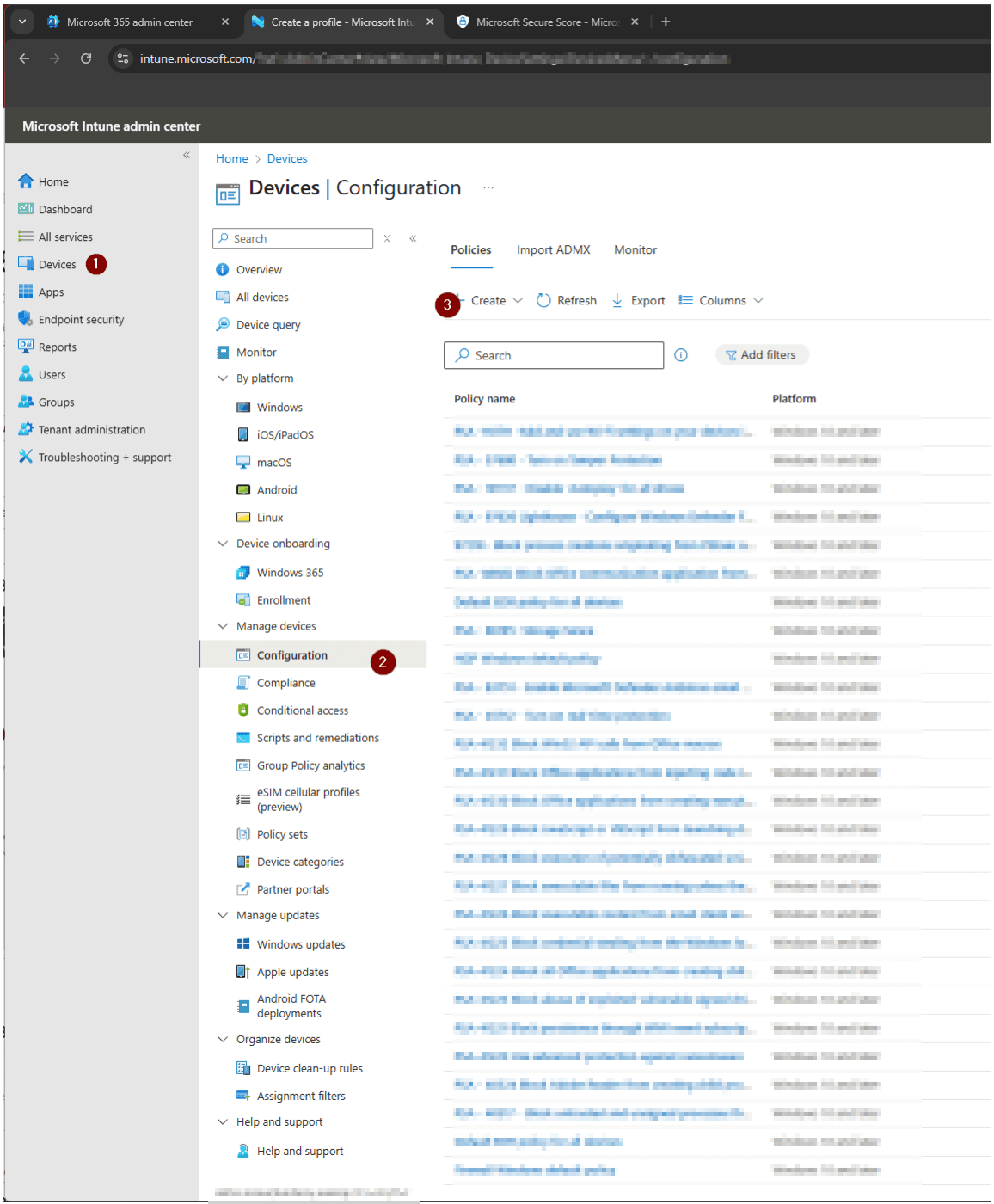
Task: Open the Dashboard navigation item
Action: tap(64, 210)
